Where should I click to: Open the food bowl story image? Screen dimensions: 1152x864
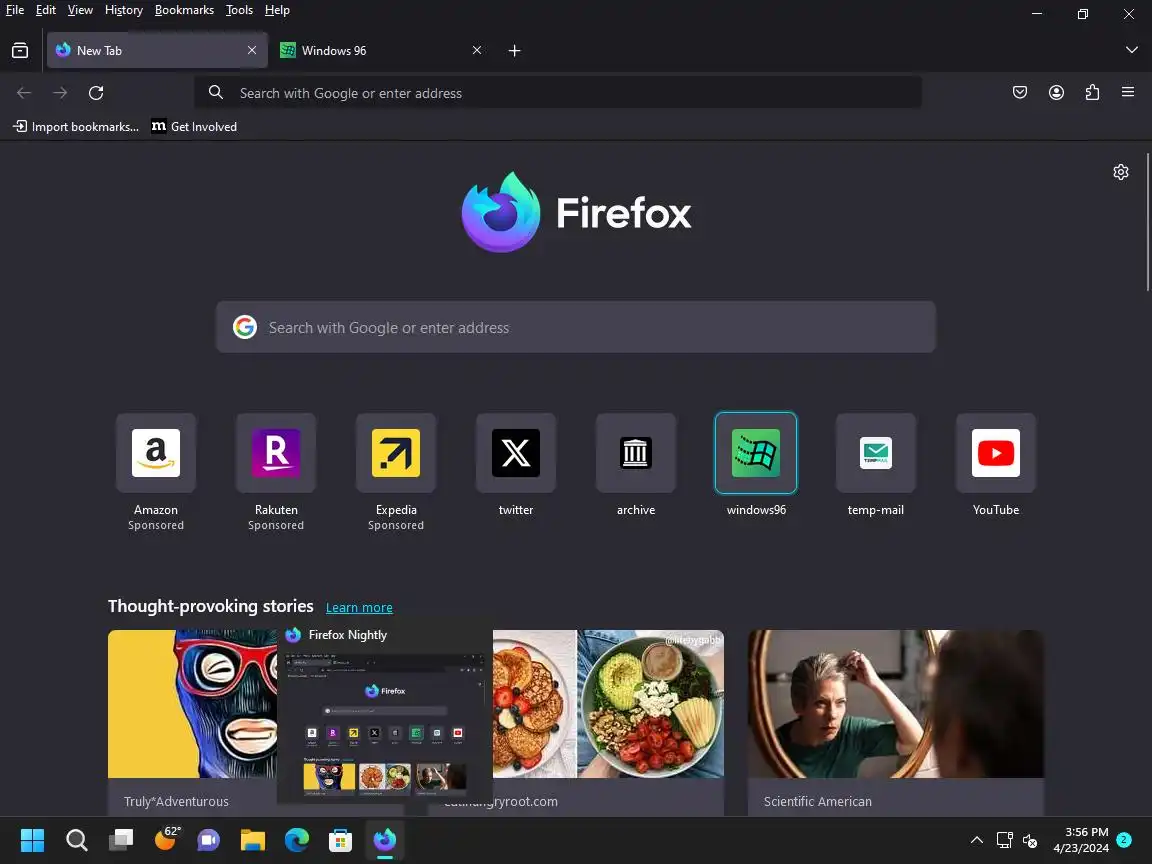tap(608, 703)
